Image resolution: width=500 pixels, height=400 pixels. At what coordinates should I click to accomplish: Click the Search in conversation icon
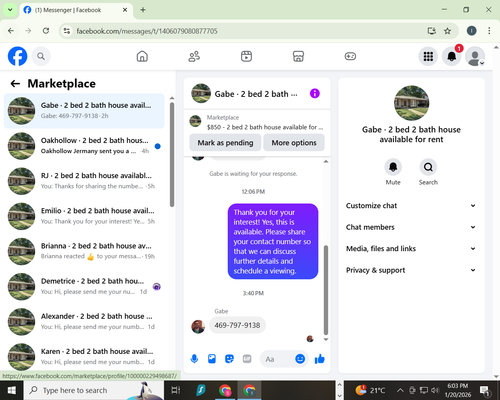coord(428,167)
